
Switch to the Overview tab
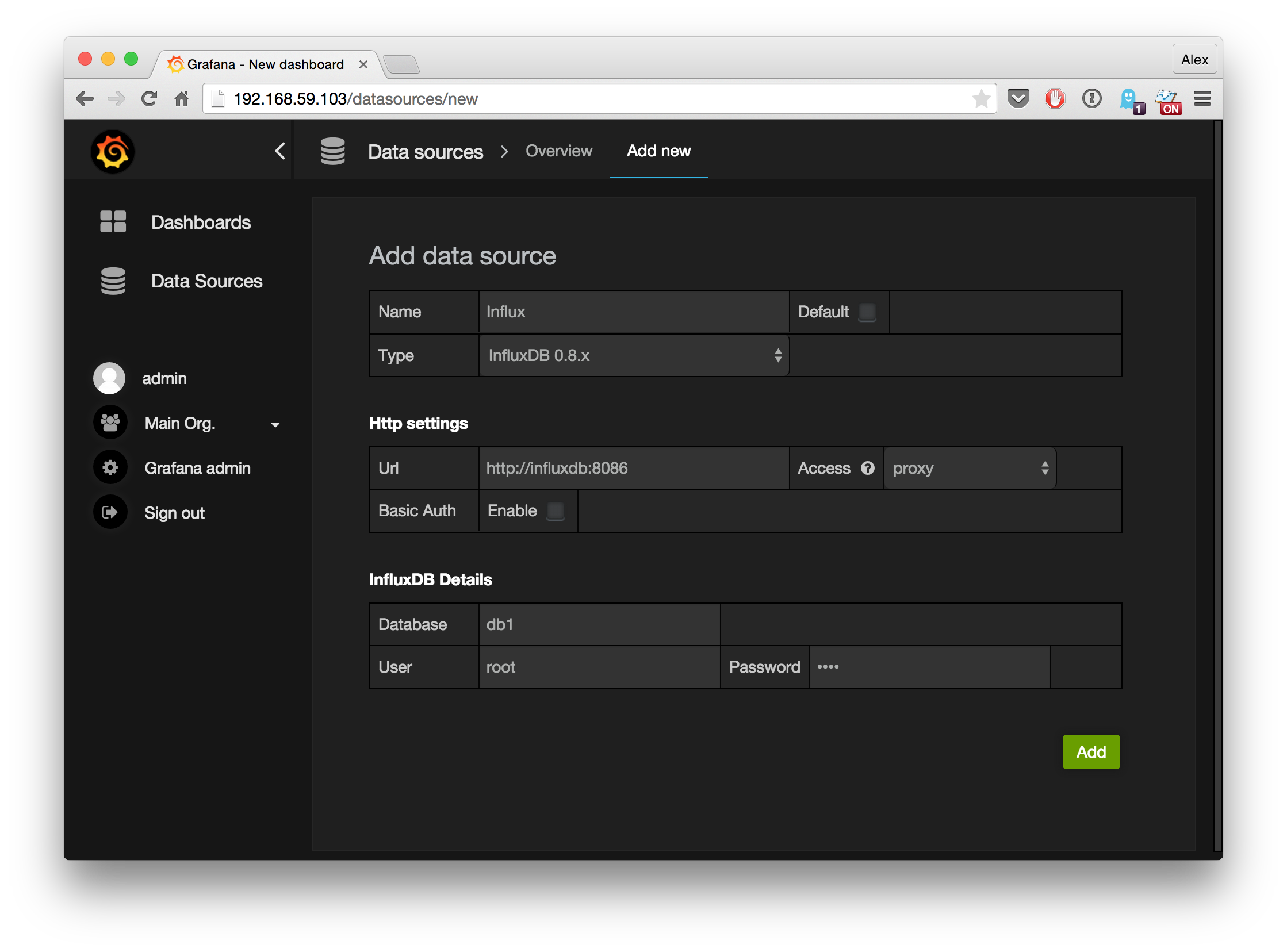(558, 151)
